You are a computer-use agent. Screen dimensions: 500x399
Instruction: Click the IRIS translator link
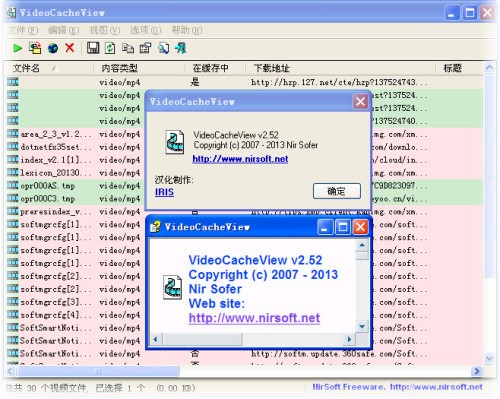point(164,192)
